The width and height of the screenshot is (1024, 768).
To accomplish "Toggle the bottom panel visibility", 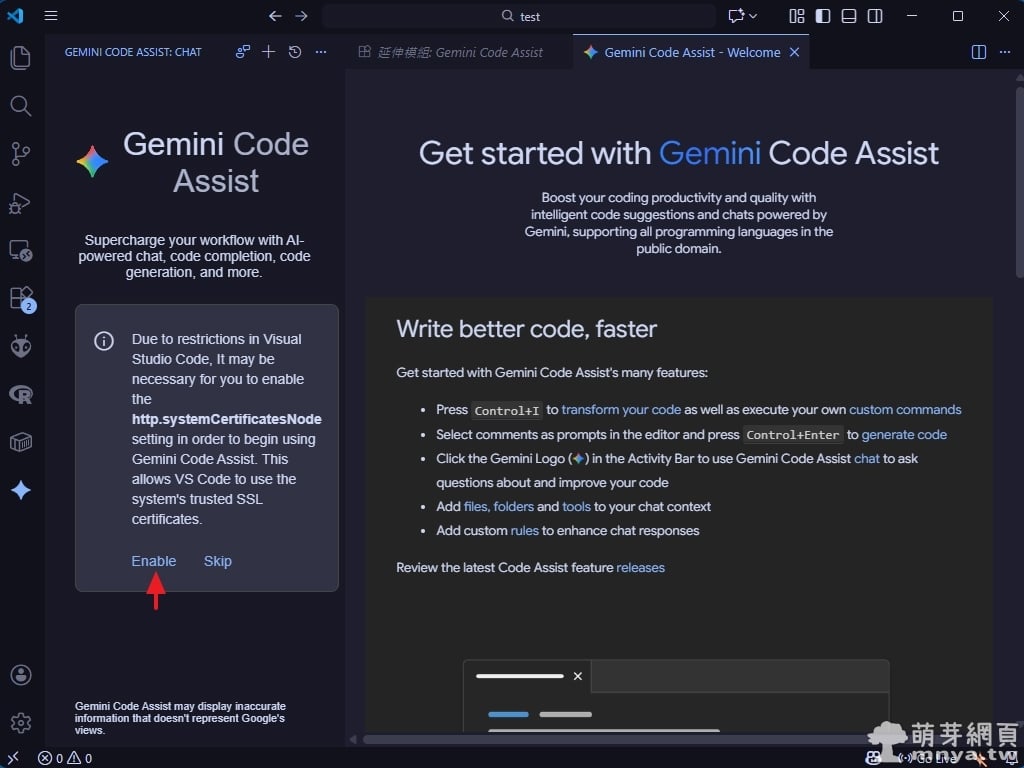I will click(x=849, y=16).
